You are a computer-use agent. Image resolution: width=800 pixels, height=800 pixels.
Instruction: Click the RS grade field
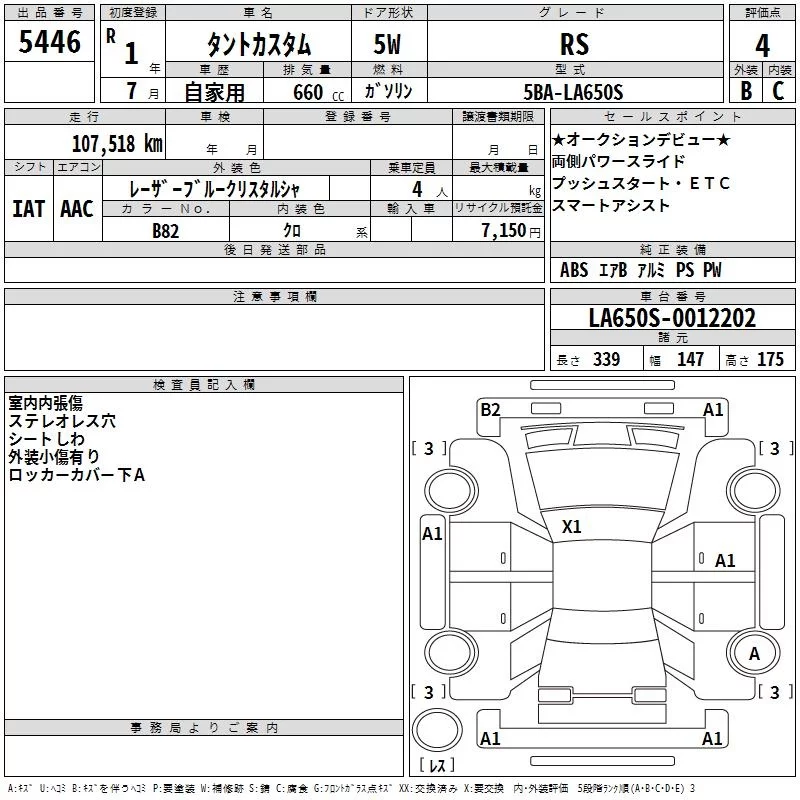(x=574, y=45)
